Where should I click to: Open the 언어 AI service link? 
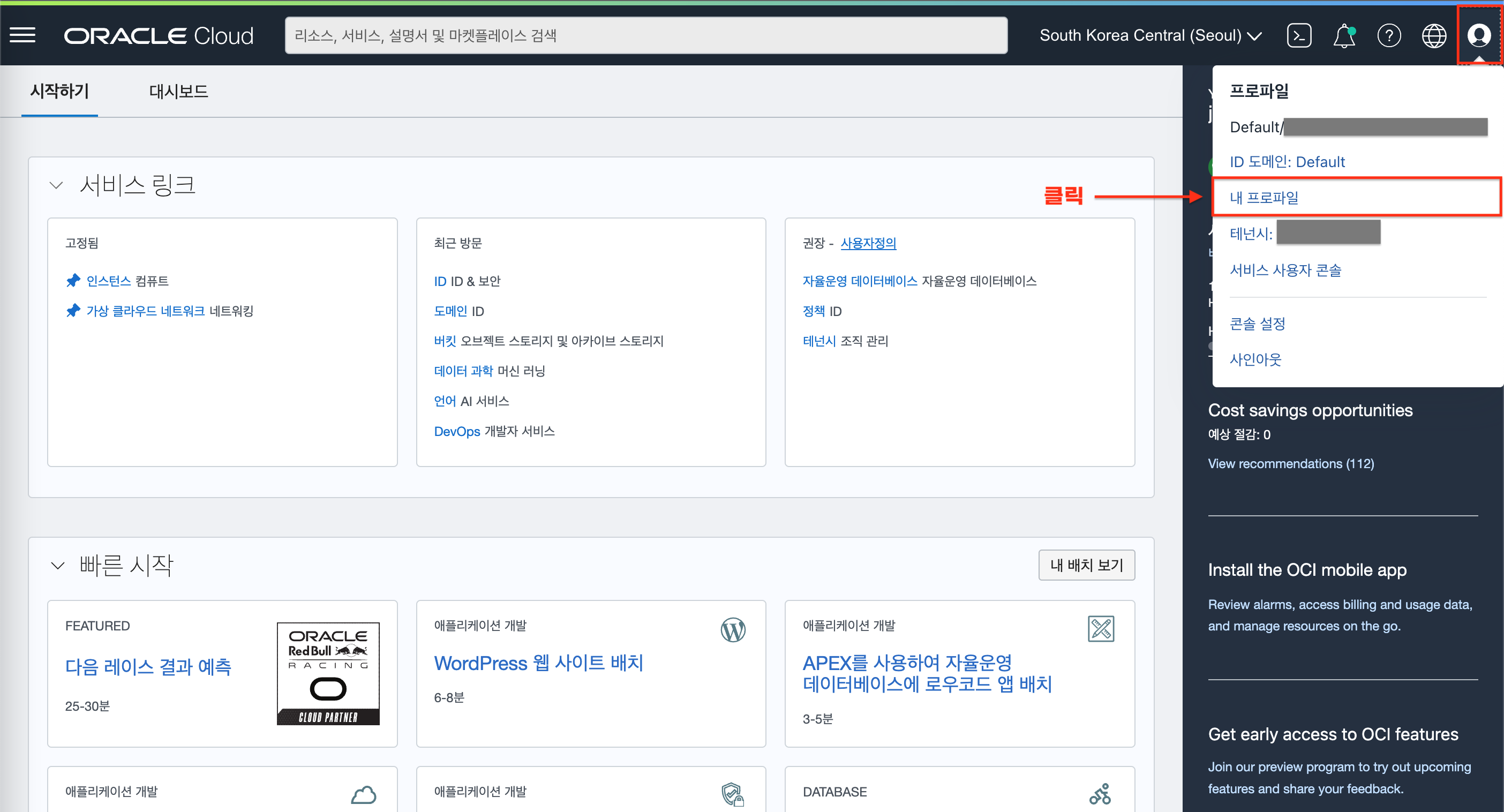pos(445,401)
